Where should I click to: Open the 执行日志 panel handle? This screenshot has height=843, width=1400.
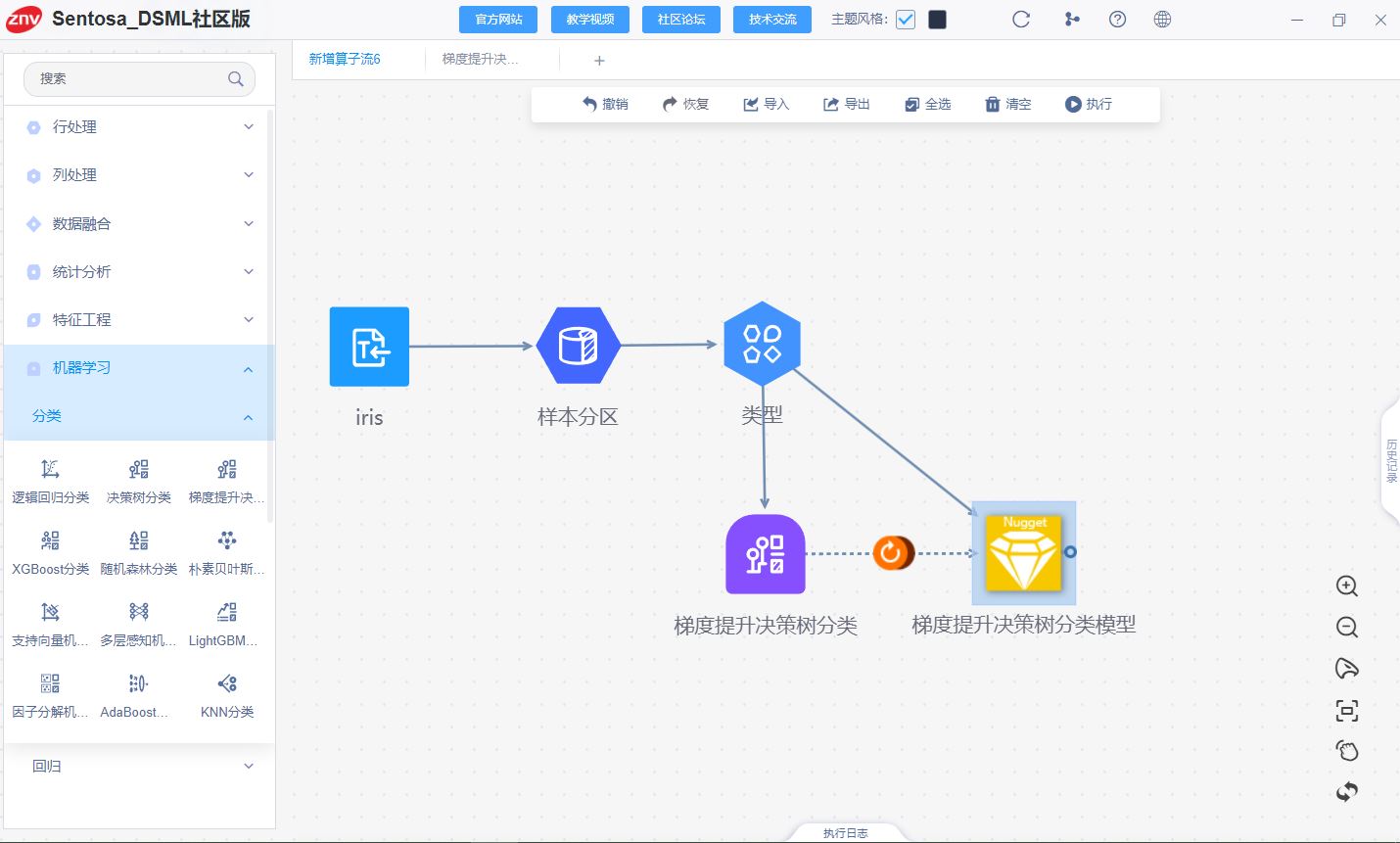point(845,833)
